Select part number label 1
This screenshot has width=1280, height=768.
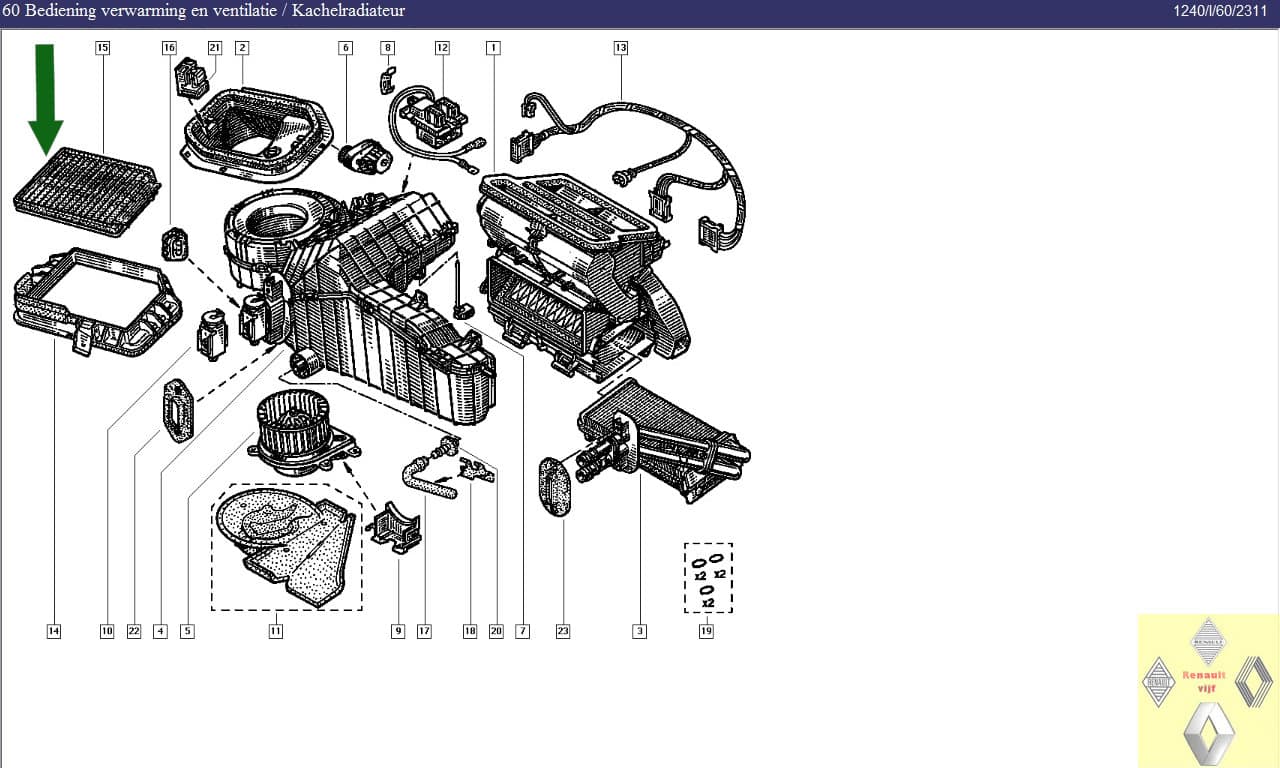click(493, 47)
